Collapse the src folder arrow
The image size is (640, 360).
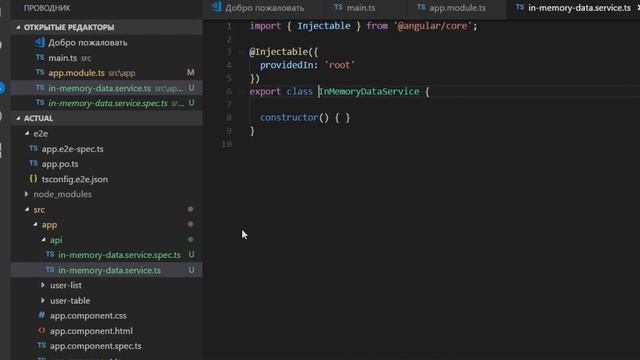[x=27, y=209]
